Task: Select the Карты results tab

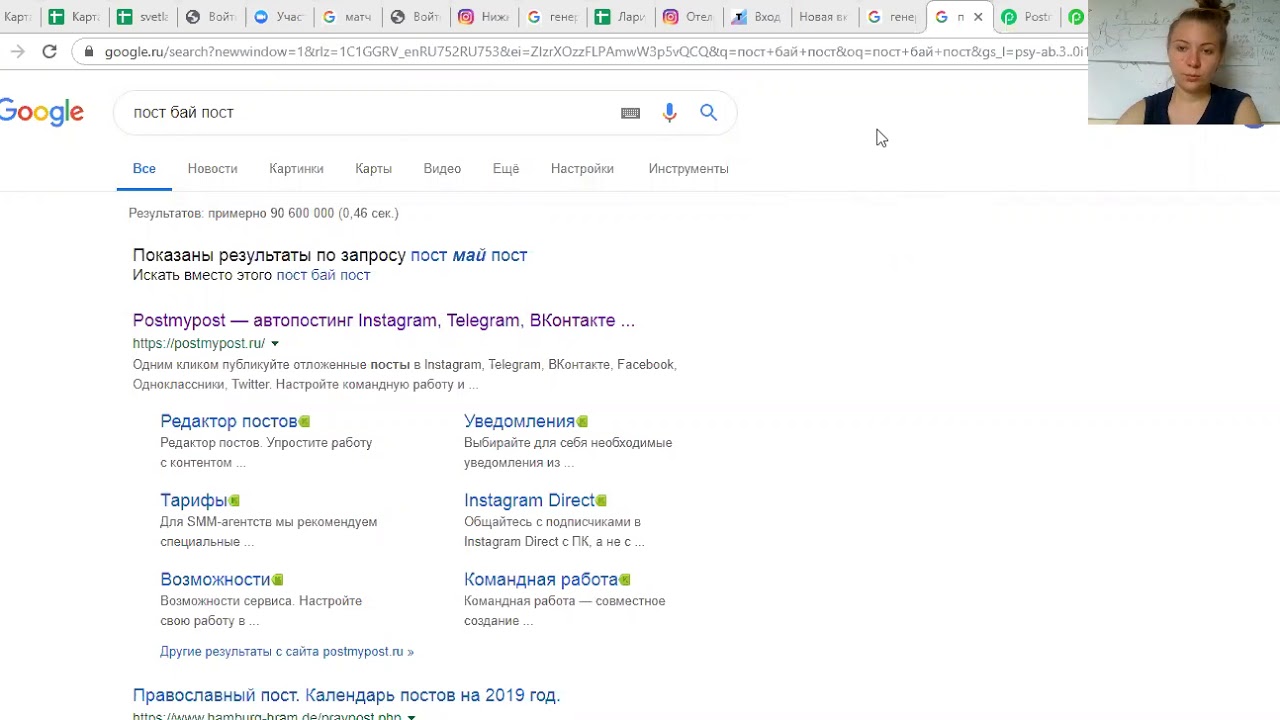Action: [373, 168]
